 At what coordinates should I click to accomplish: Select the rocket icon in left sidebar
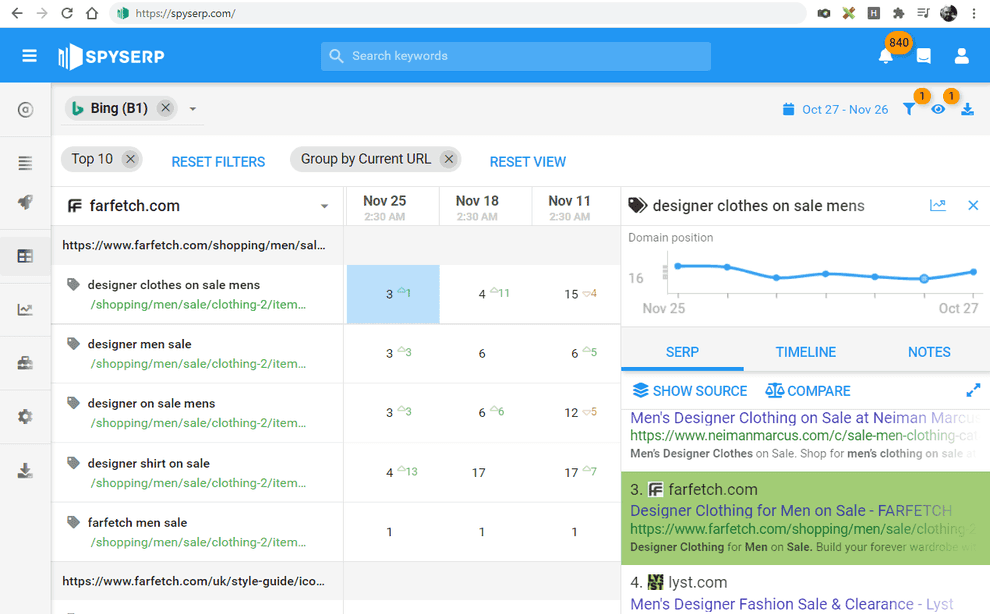pyautogui.click(x=25, y=202)
